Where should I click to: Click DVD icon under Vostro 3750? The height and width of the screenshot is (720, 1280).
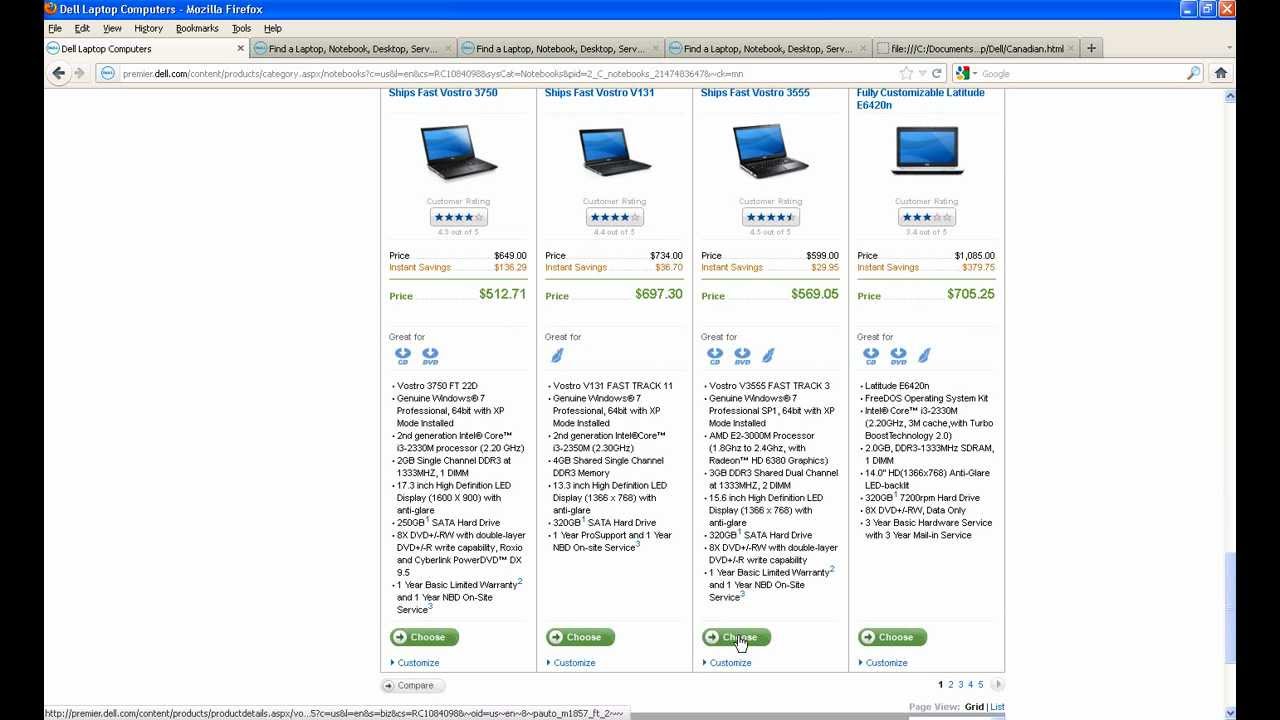pos(430,355)
